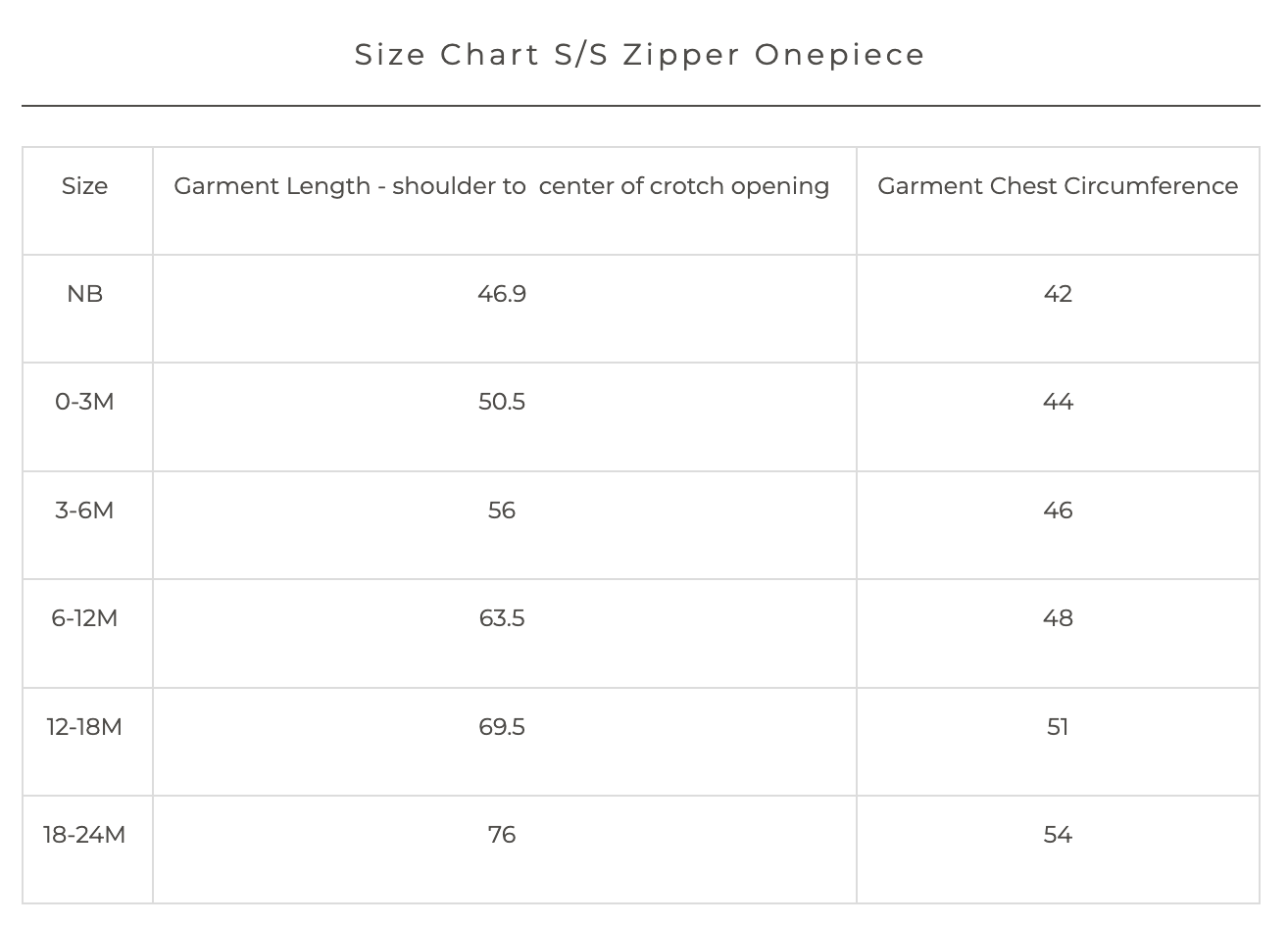Click the 76 garment length value
The width and height of the screenshot is (1288, 925).
(x=502, y=835)
